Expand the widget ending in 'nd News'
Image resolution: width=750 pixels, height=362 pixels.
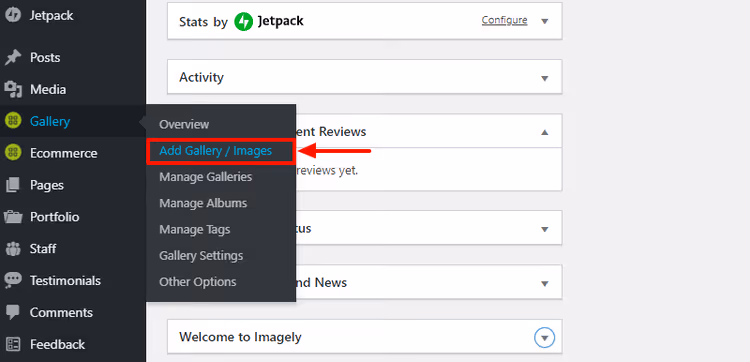point(544,284)
